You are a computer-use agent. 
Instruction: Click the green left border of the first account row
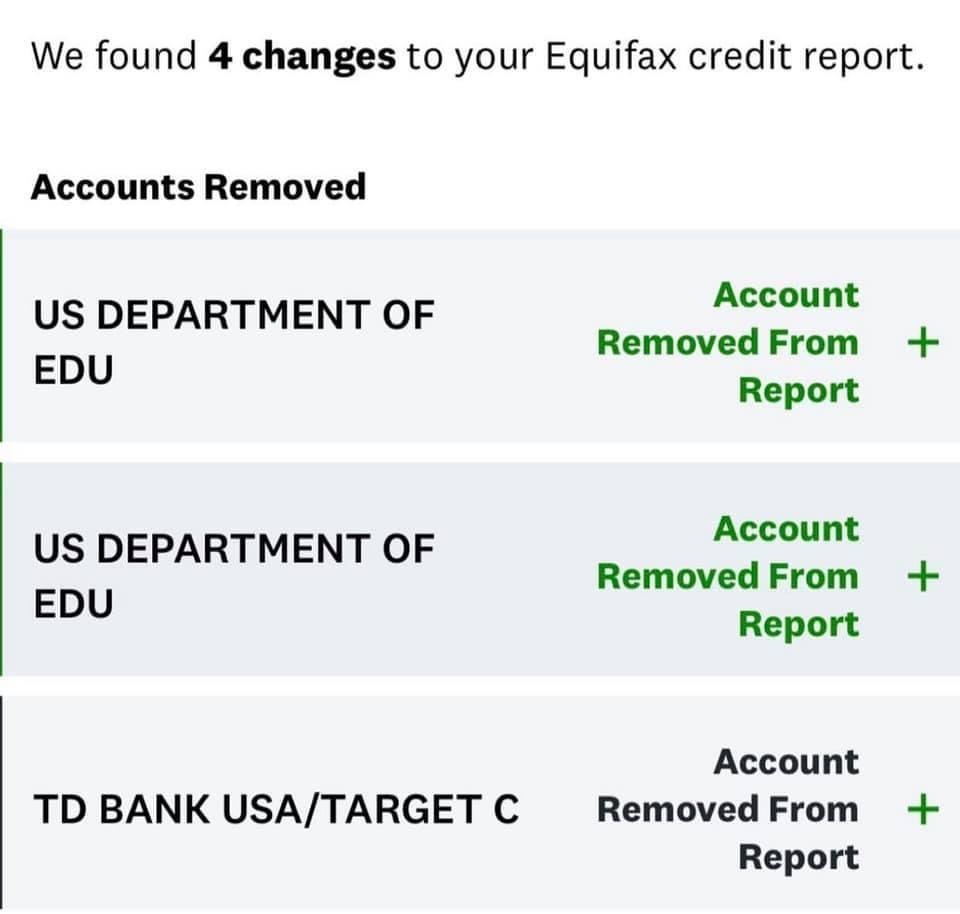point(2,335)
